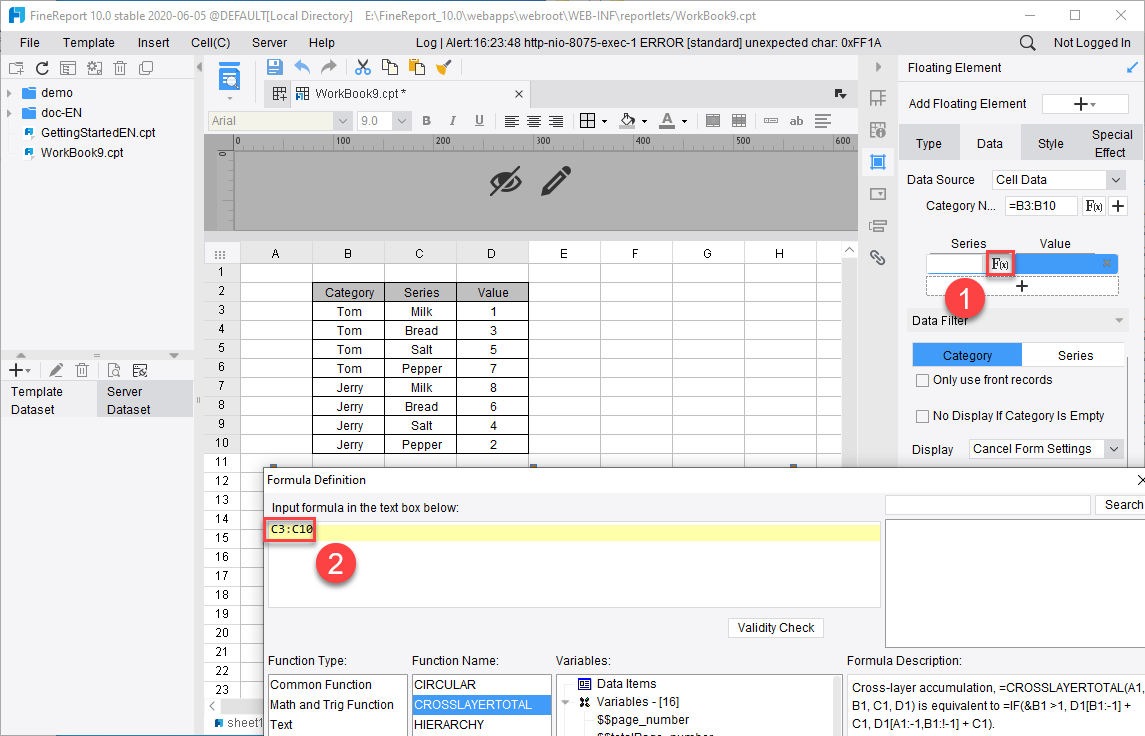Open formula editor next to Category Name field
Screen dimensions: 1145x736
click(1094, 206)
